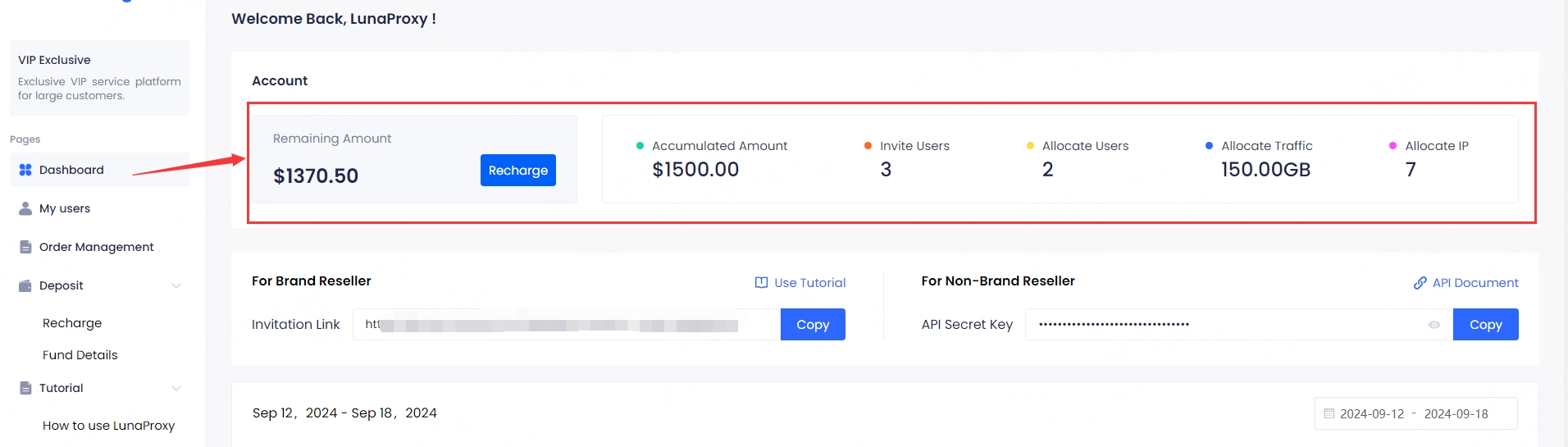This screenshot has height=447, width=1568.
Task: Click the Deposit wallet icon
Action: pyautogui.click(x=25, y=285)
